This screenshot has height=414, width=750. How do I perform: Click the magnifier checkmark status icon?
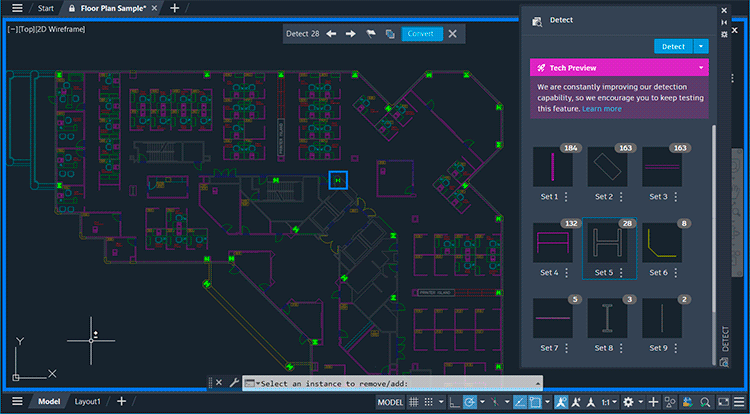[x=705, y=402]
